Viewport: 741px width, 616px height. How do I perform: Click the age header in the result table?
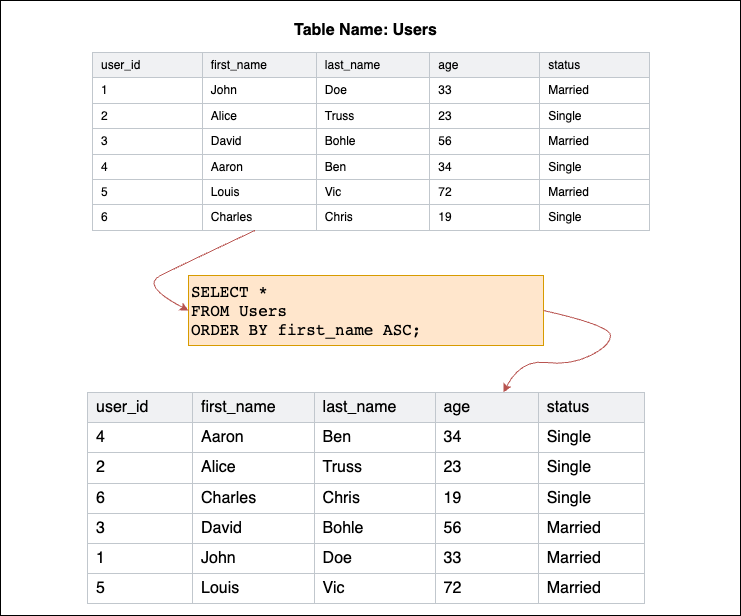pos(456,407)
